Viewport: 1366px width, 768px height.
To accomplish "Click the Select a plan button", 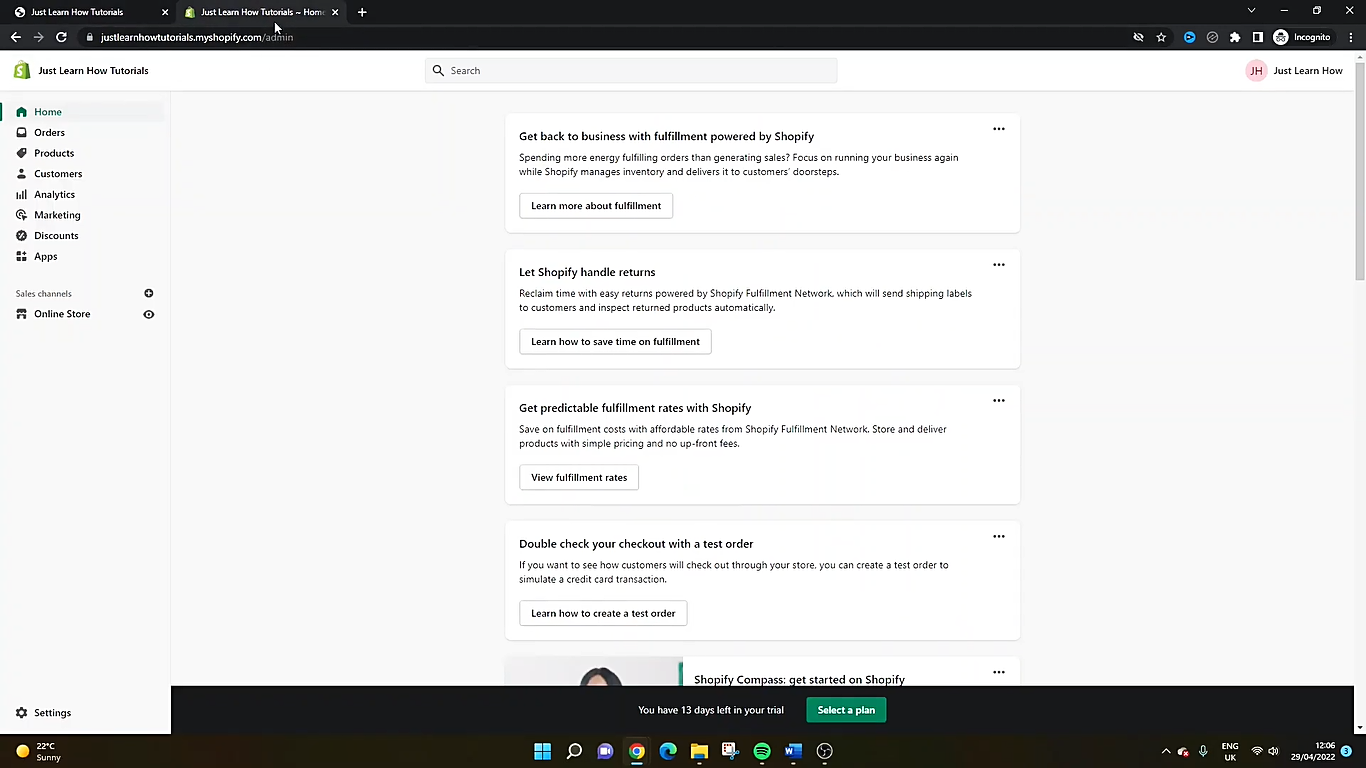I will [x=846, y=710].
